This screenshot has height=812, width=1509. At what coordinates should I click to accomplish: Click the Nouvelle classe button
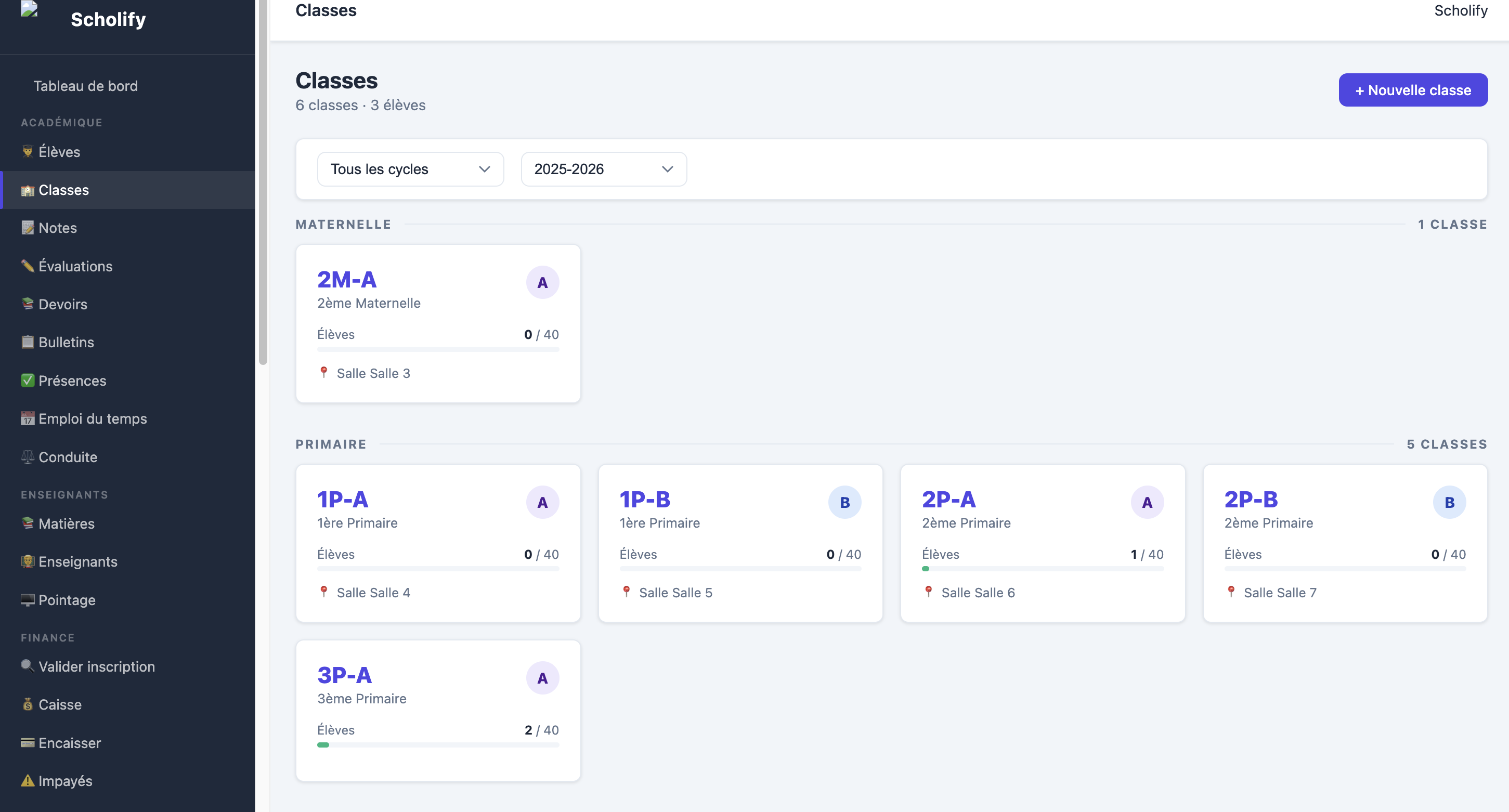pos(1413,90)
